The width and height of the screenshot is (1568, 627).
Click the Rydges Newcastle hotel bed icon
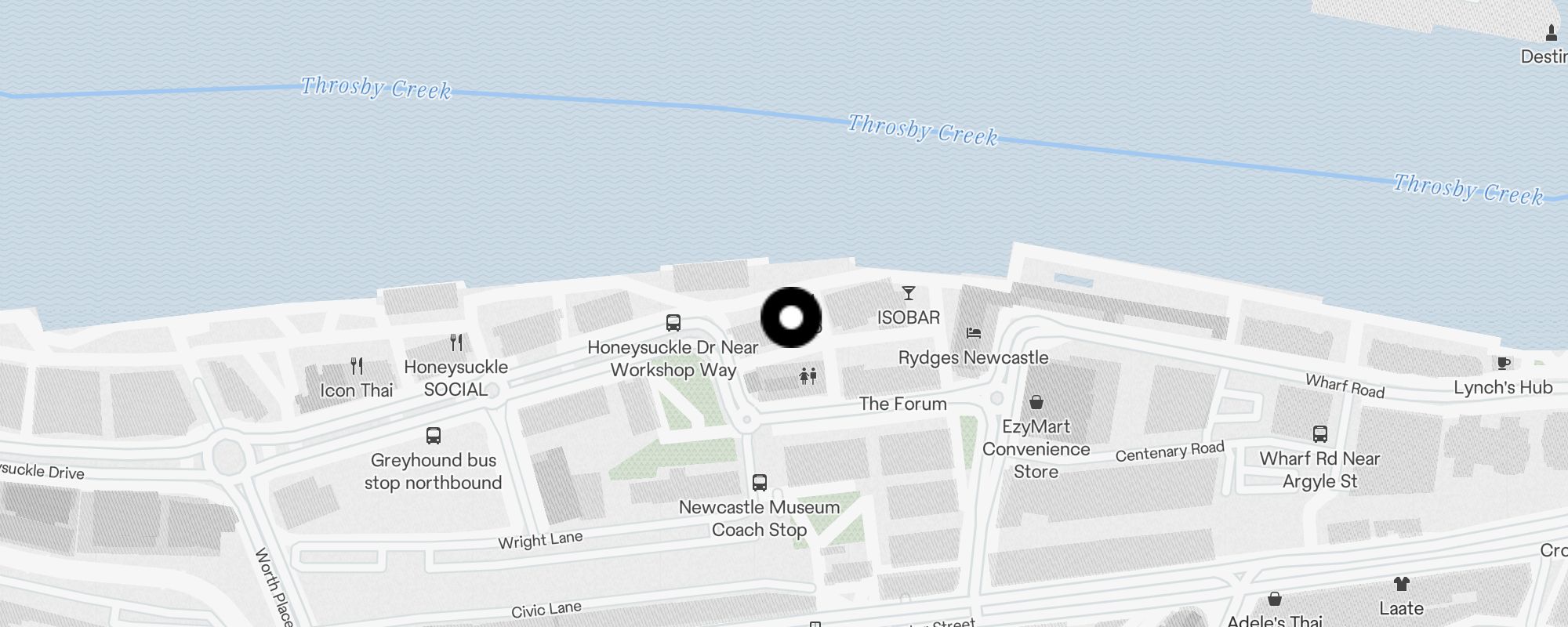coord(973,333)
